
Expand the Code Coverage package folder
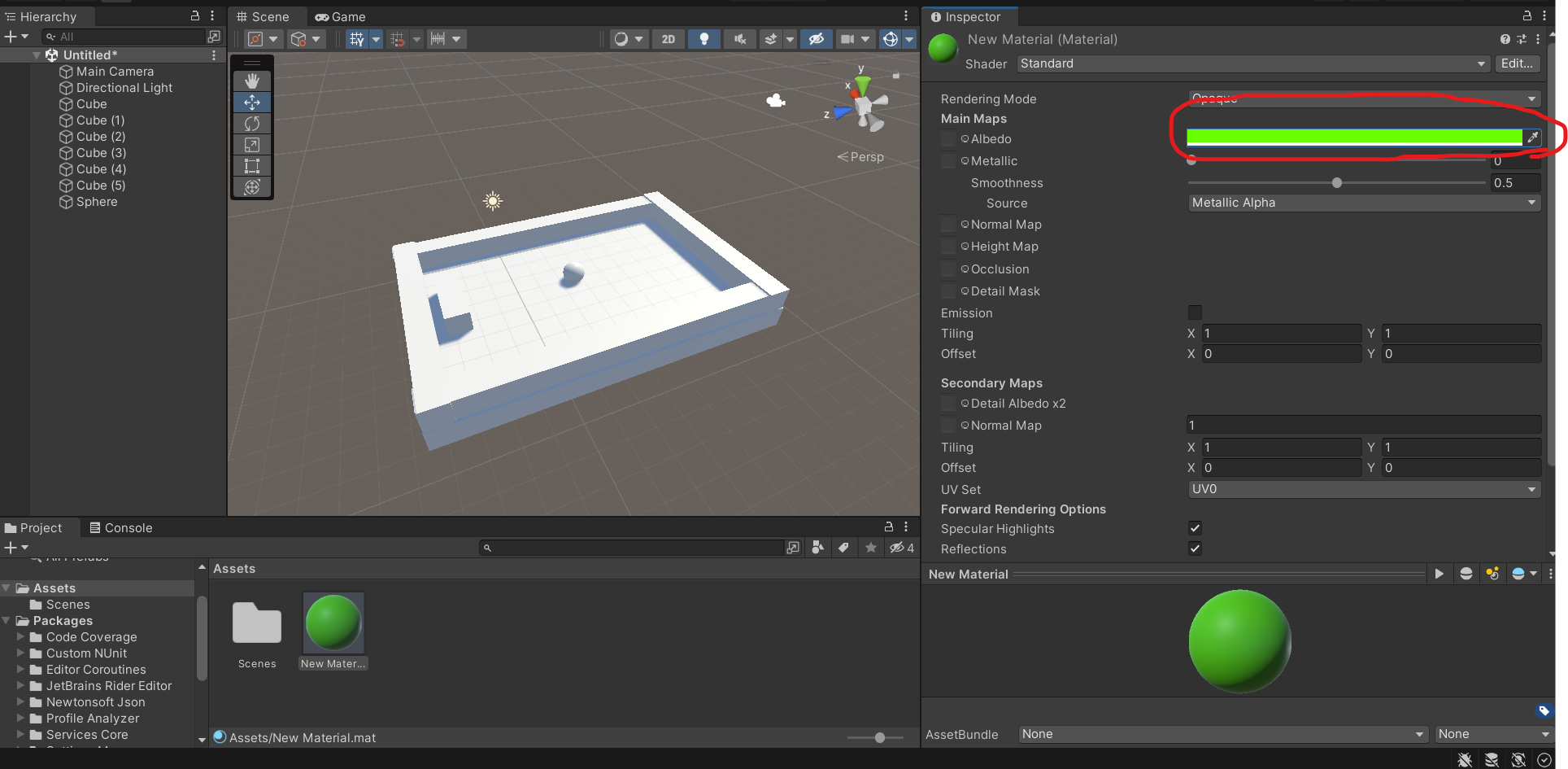(21, 637)
